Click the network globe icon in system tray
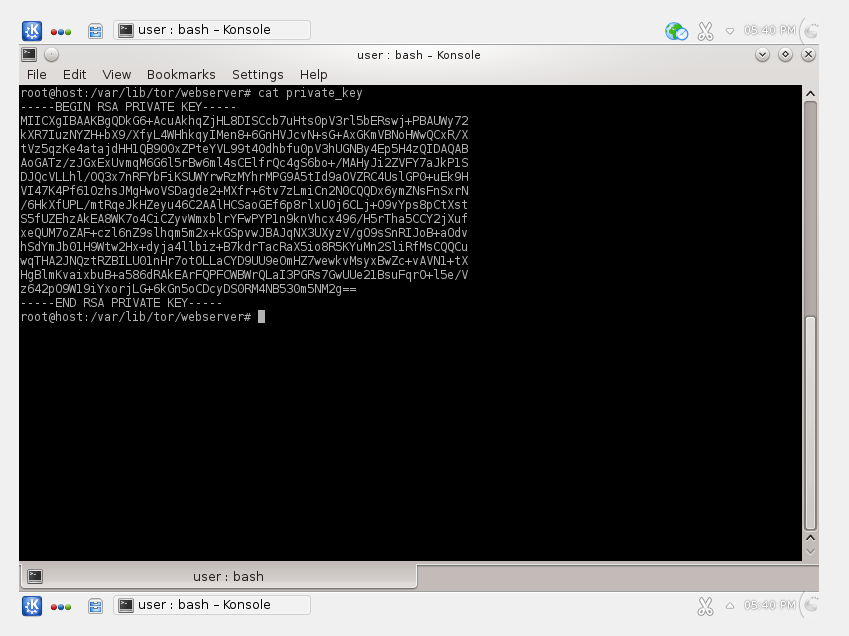The height and width of the screenshot is (636, 849). click(x=676, y=31)
